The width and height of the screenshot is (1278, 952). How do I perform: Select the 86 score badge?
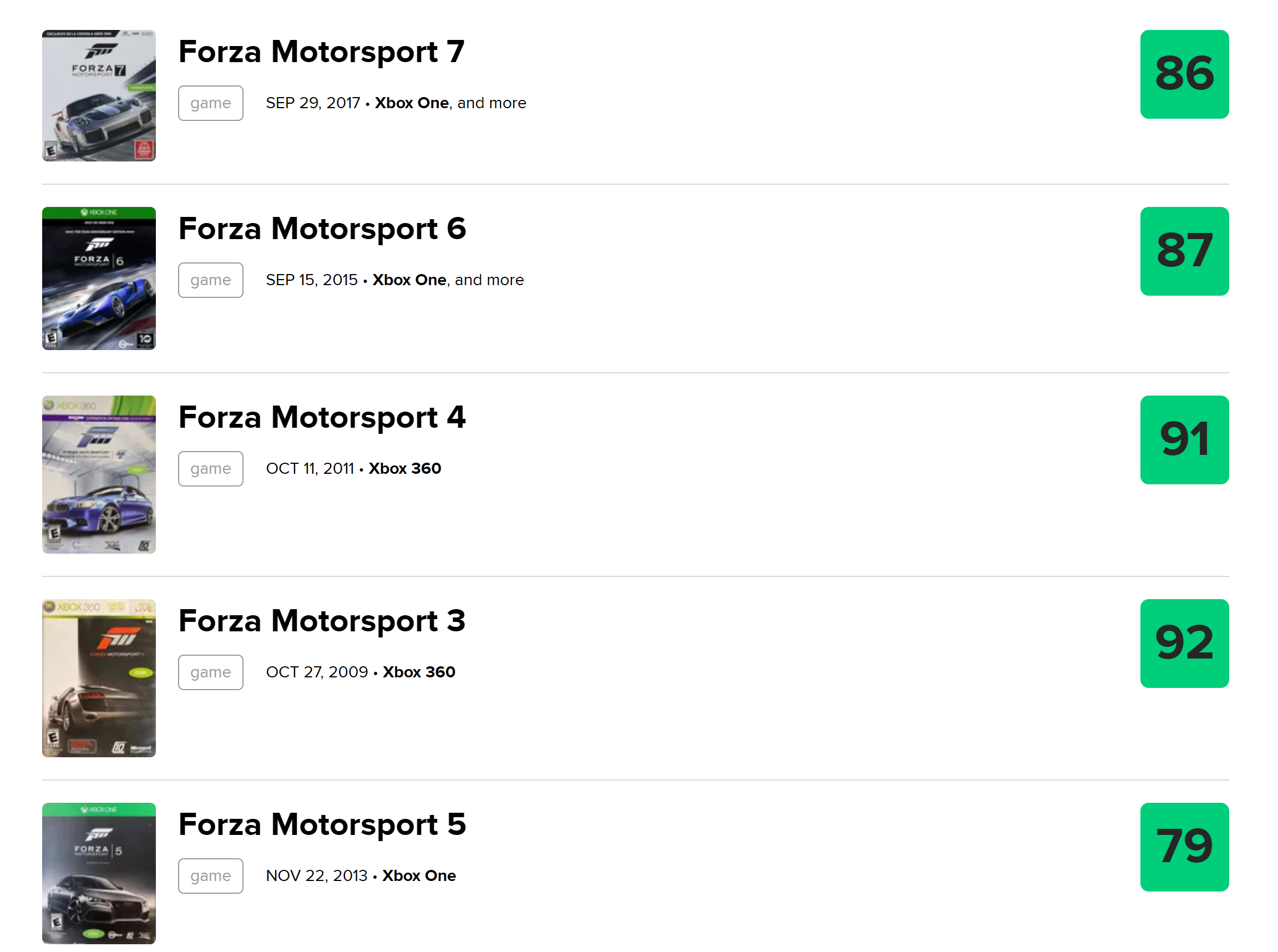(1185, 74)
